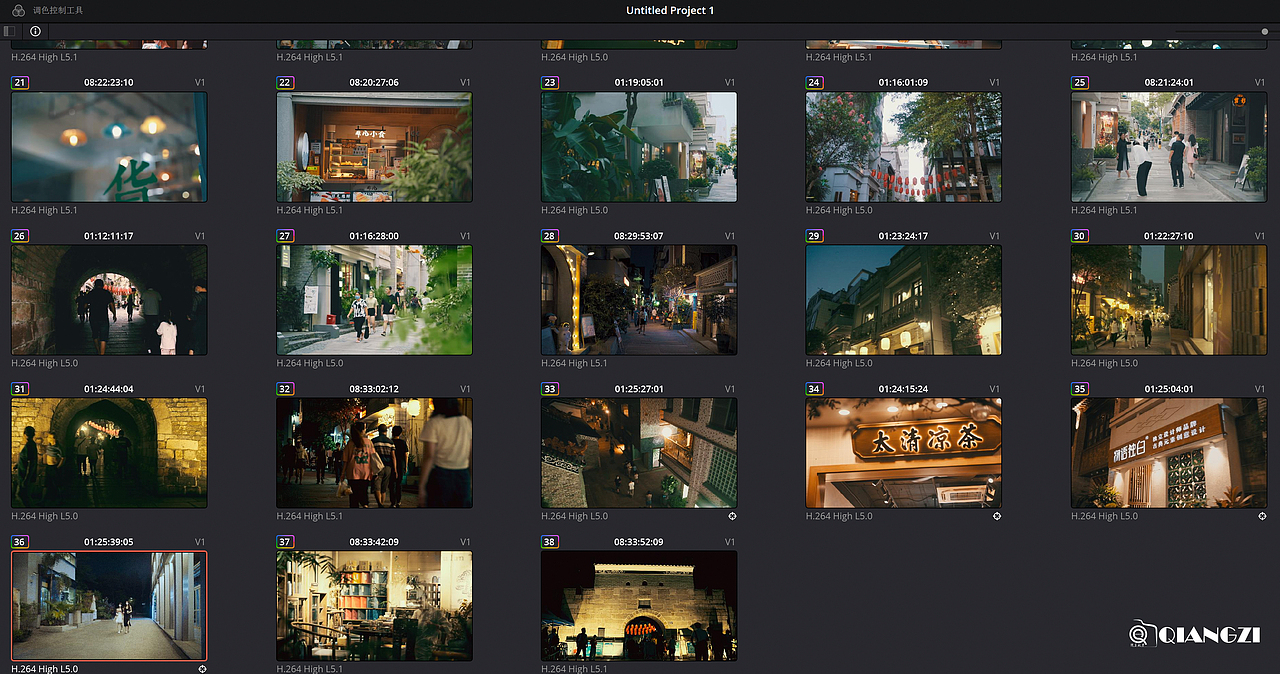Select clip 29 dusk building thumbnail
Image resolution: width=1280 pixels, height=674 pixels.
(x=904, y=300)
